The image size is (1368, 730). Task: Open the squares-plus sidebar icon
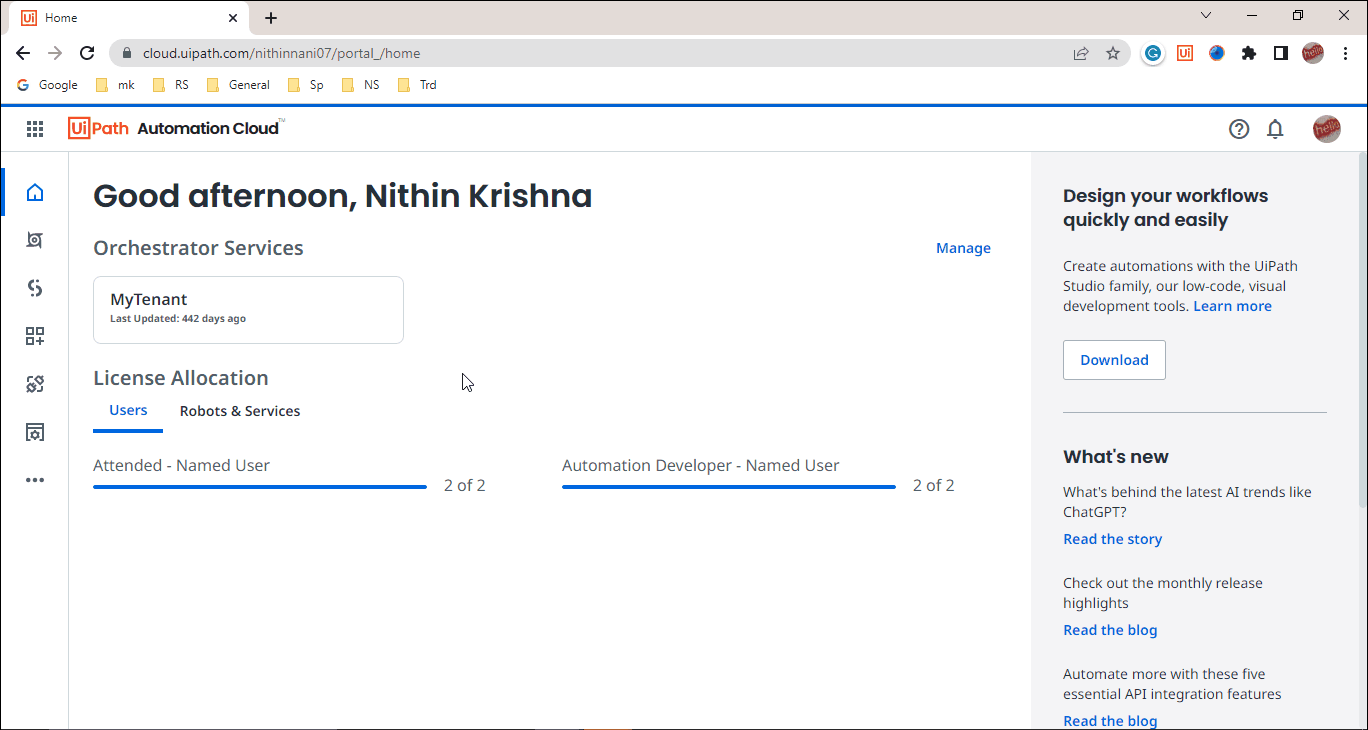[x=35, y=336]
